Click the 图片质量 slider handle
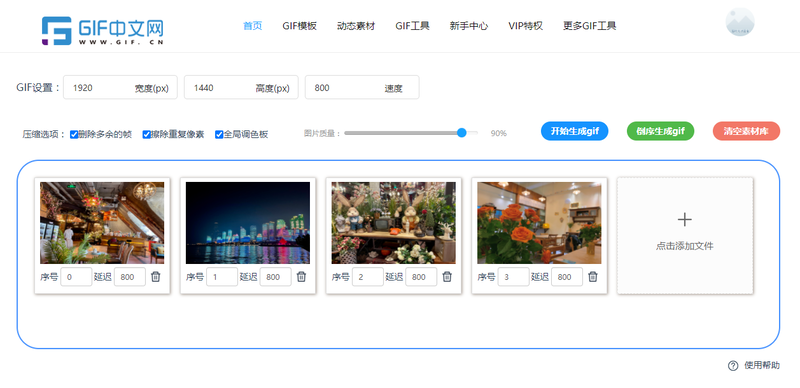 462,133
